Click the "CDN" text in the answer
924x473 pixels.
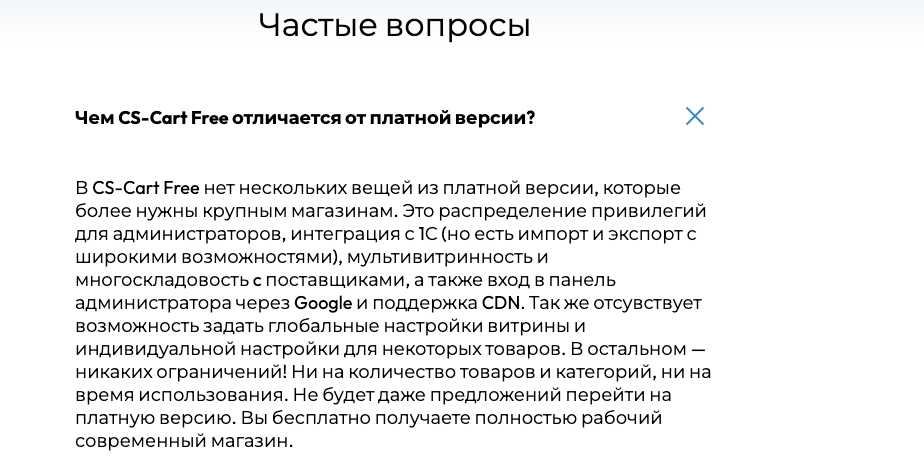click(x=503, y=302)
